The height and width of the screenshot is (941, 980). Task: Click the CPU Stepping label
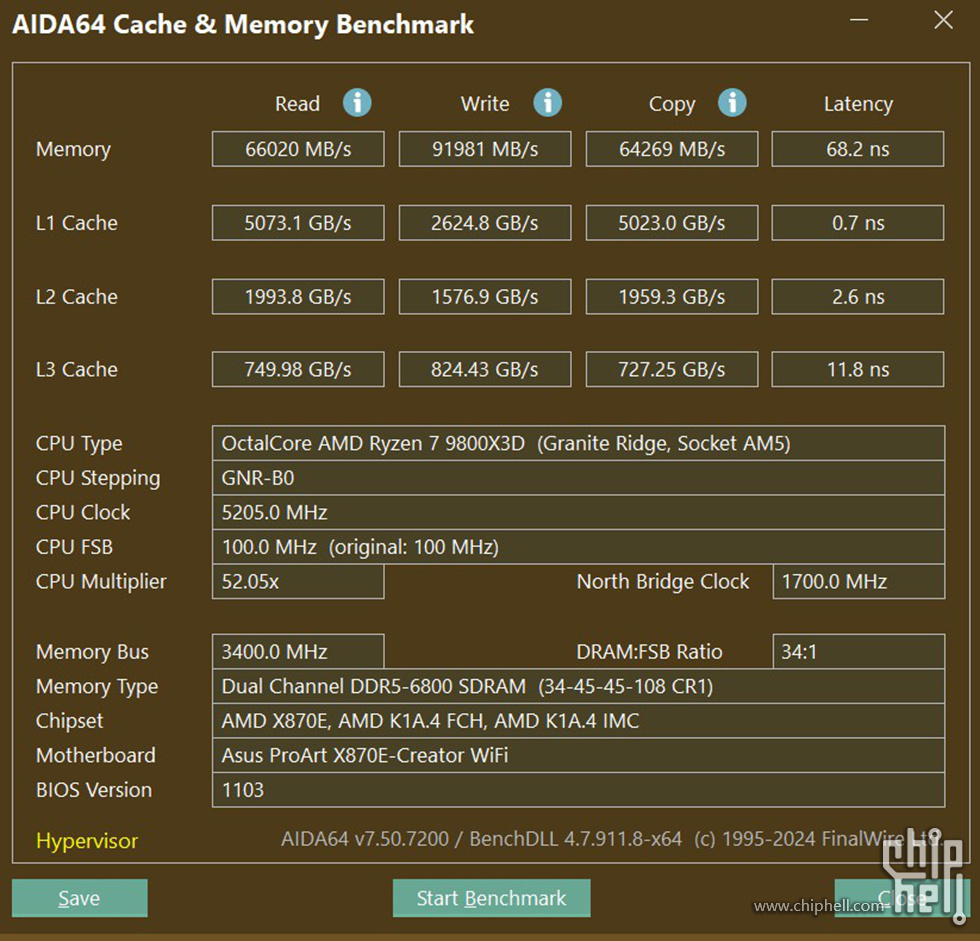[x=98, y=479]
